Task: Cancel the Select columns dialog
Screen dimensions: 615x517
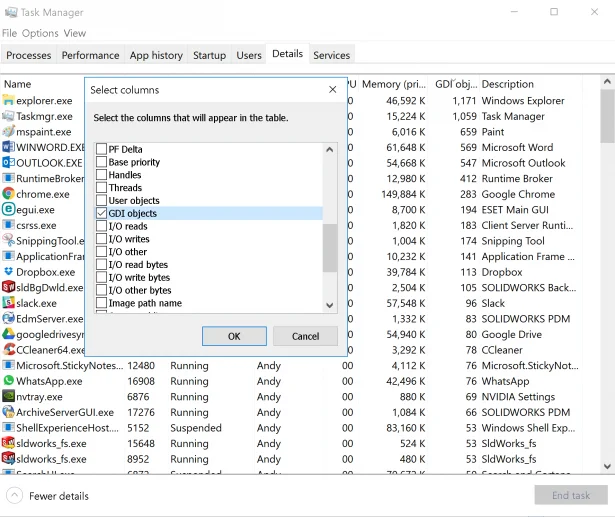Action: pyautogui.click(x=305, y=336)
